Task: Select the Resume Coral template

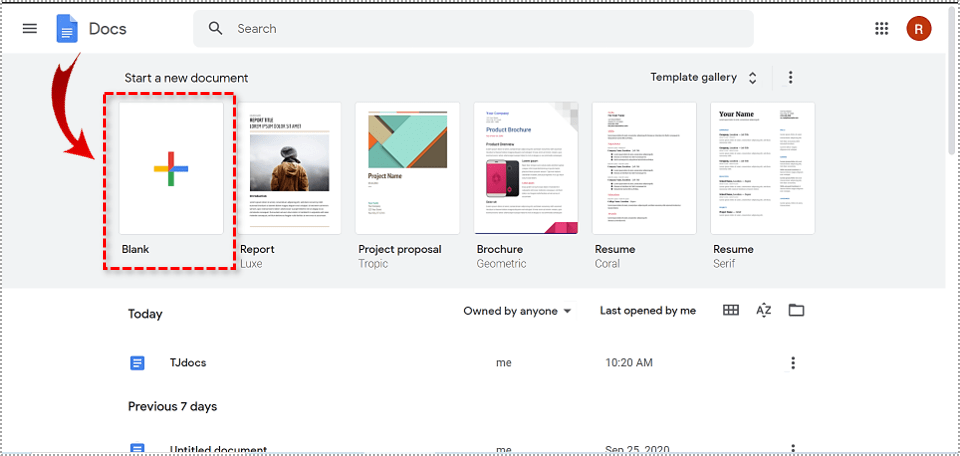Action: coord(644,168)
